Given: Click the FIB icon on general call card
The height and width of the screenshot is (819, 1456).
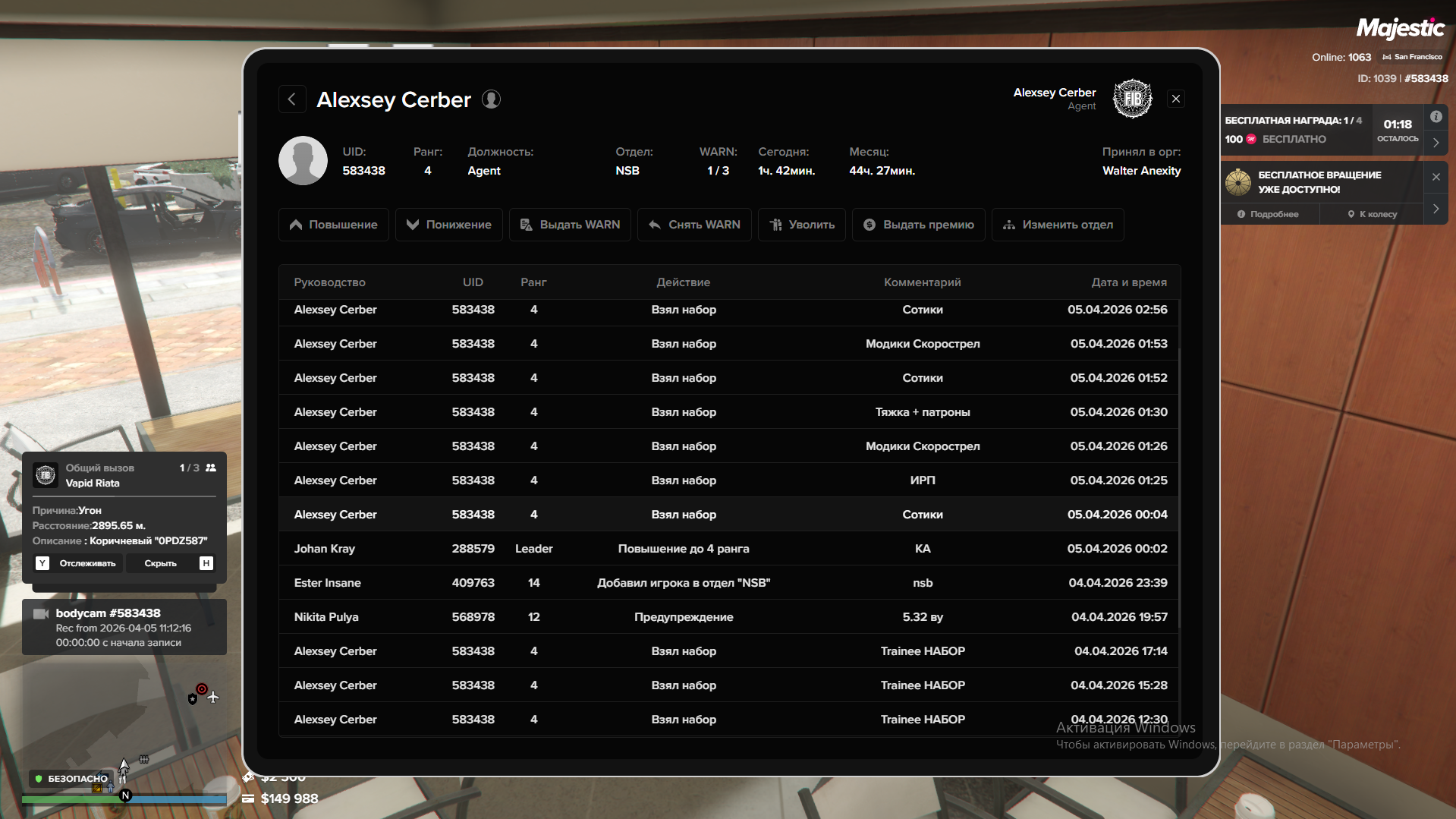Looking at the screenshot, I should (x=46, y=475).
